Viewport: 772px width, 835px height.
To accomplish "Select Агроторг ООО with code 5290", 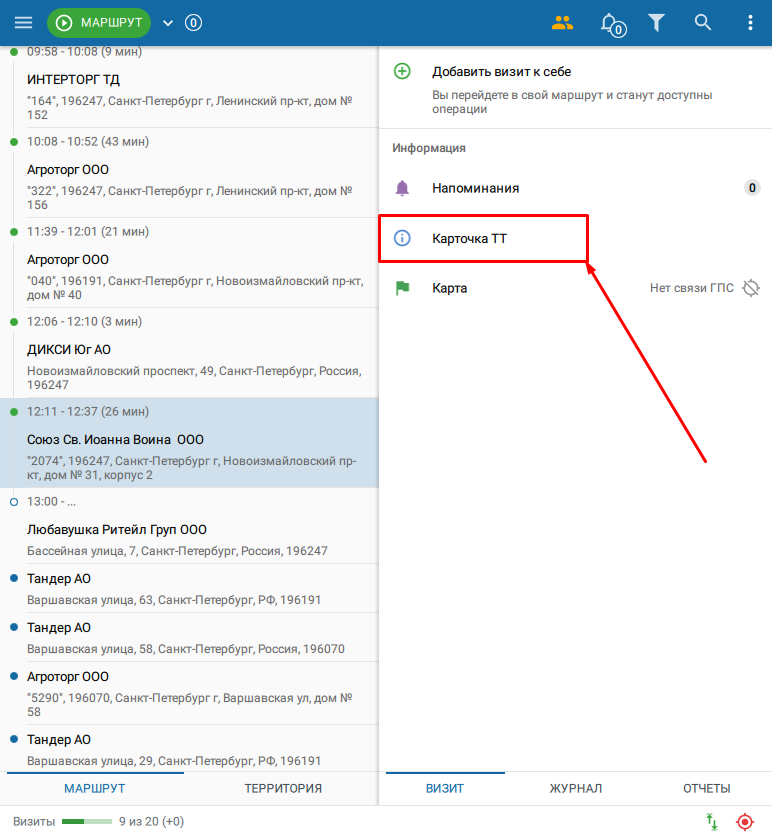I will 189,693.
